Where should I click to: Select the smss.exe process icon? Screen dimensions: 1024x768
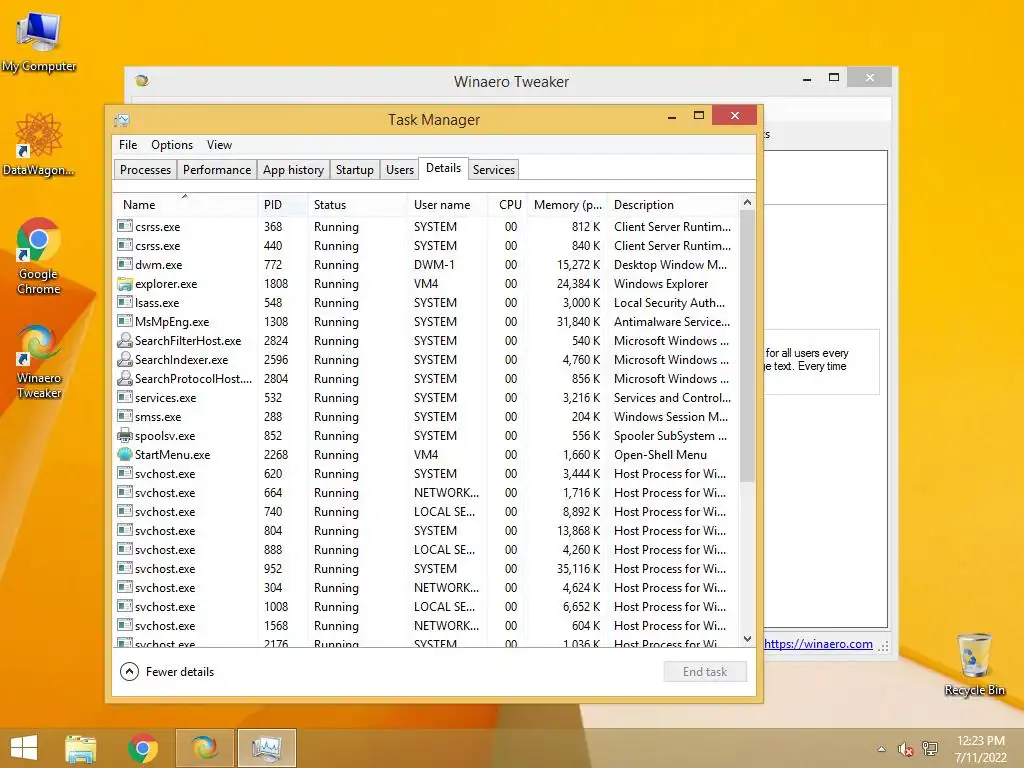coord(125,416)
